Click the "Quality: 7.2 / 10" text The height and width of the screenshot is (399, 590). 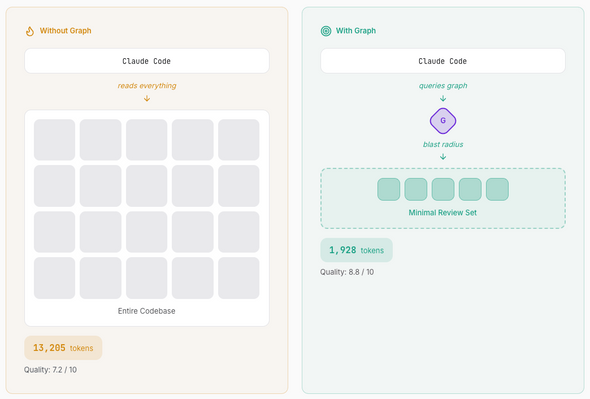[x=50, y=370]
